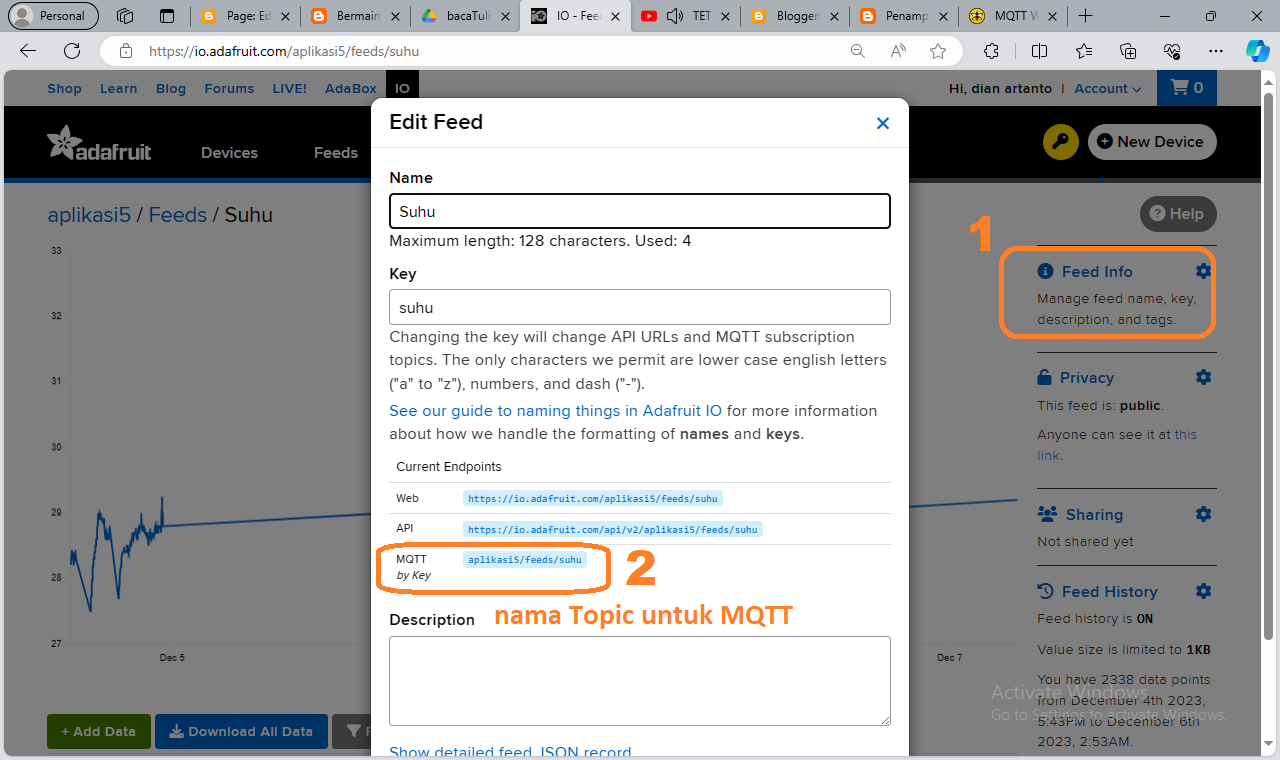Open the Feed Info settings gear
The image size is (1280, 760).
[x=1203, y=271]
